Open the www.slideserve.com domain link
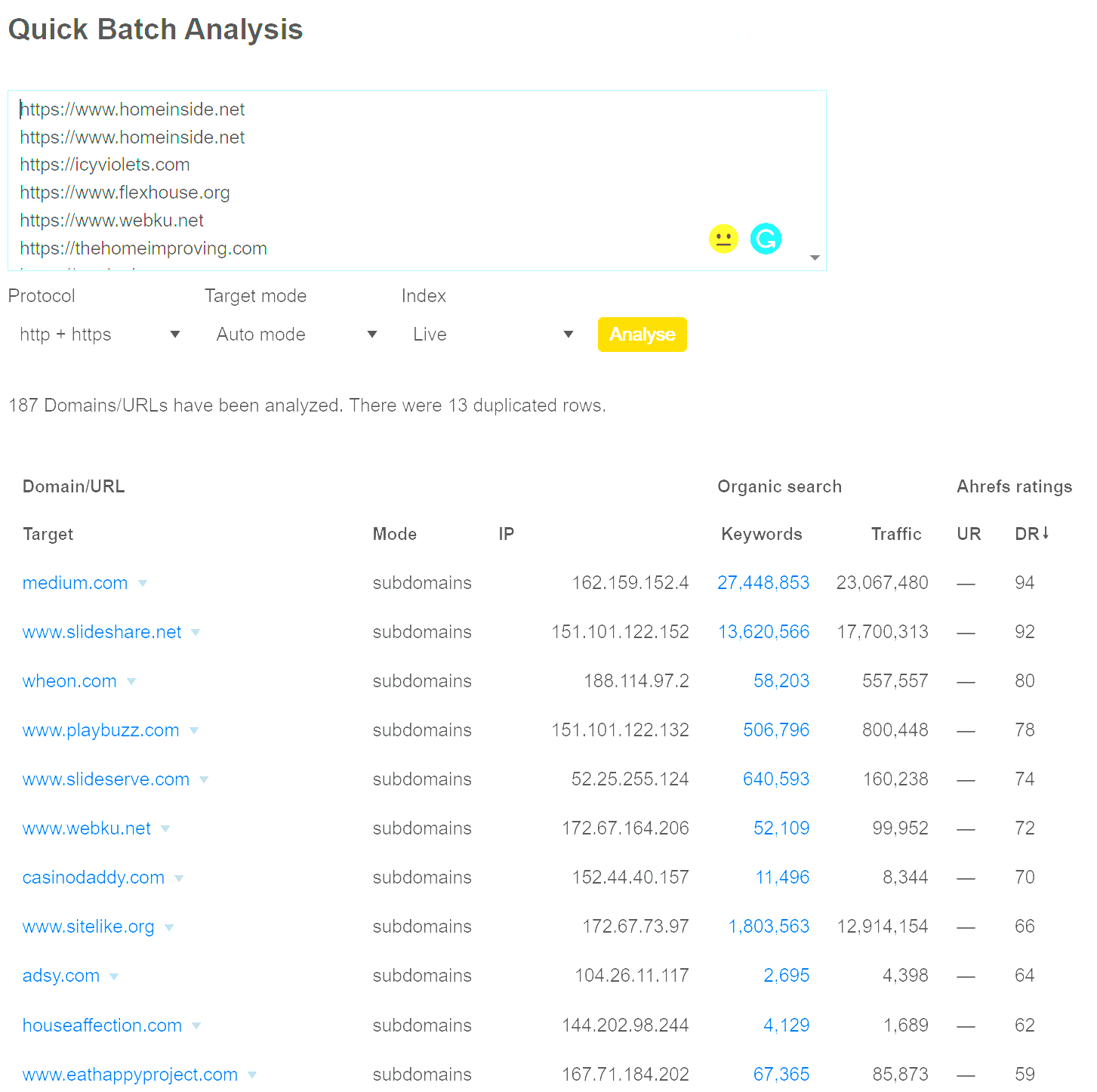The image size is (1097, 1092). click(x=106, y=779)
